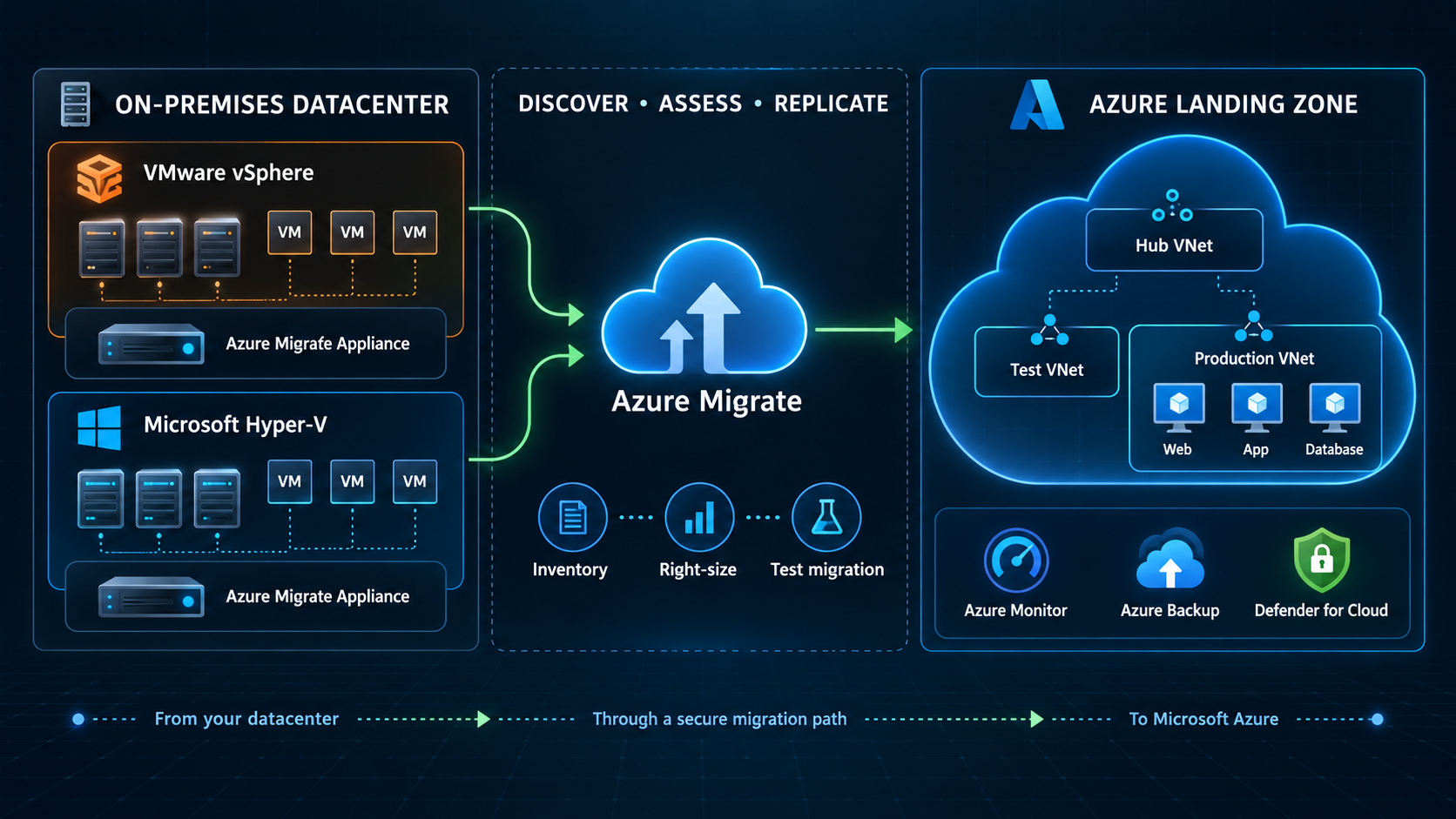Click the "Defender for Cloud" label
Screen dimensions: 1456x819
tap(1321, 611)
